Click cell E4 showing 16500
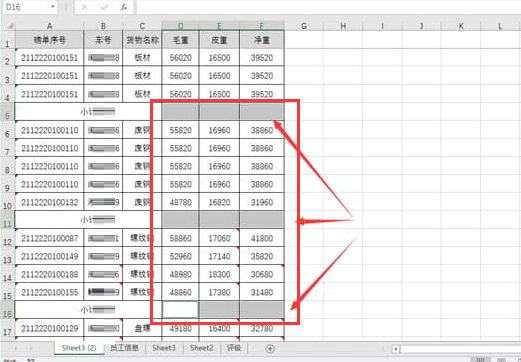This screenshot has width=521, height=362. [219, 94]
